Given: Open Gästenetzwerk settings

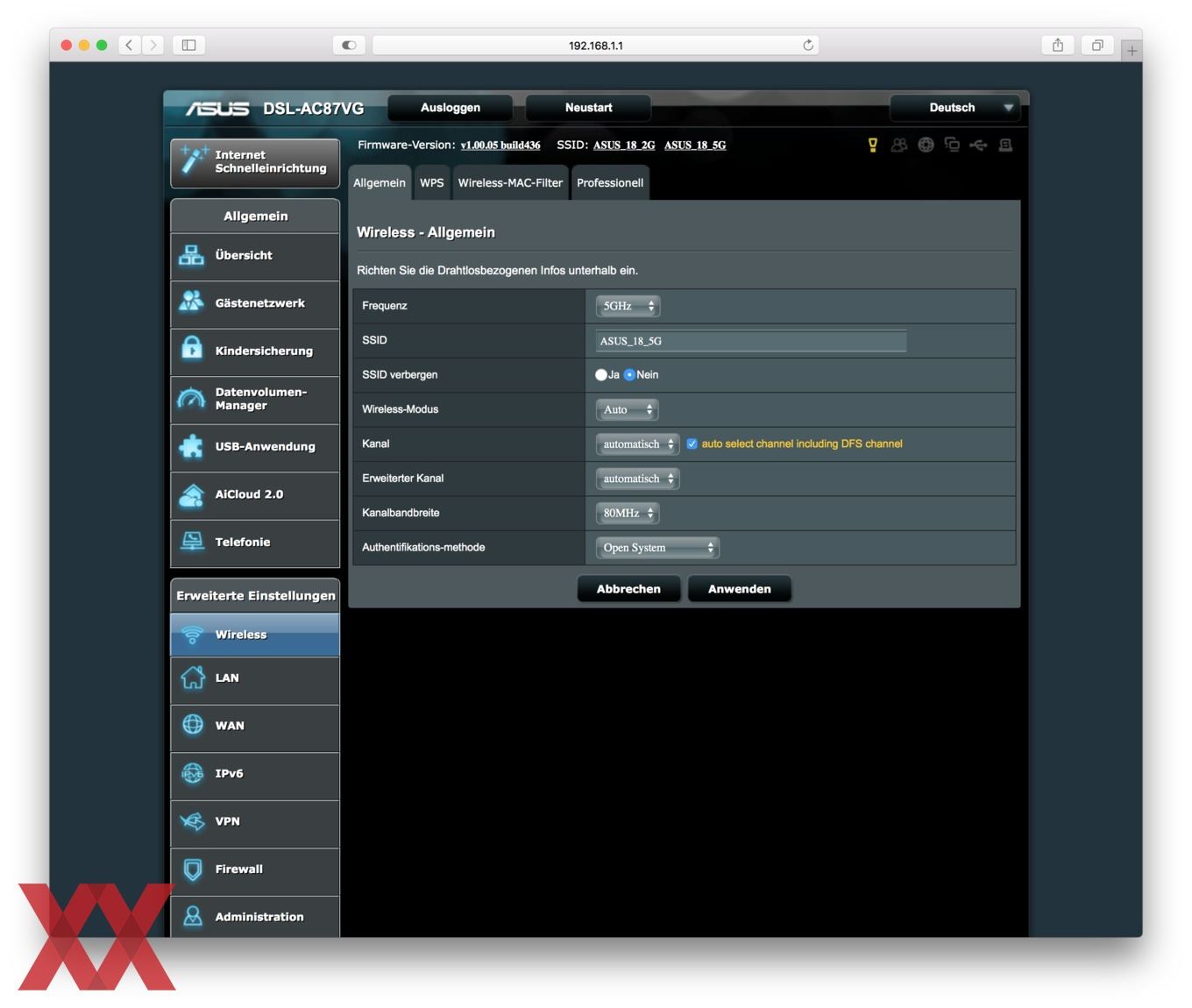Looking at the screenshot, I should tap(255, 303).
